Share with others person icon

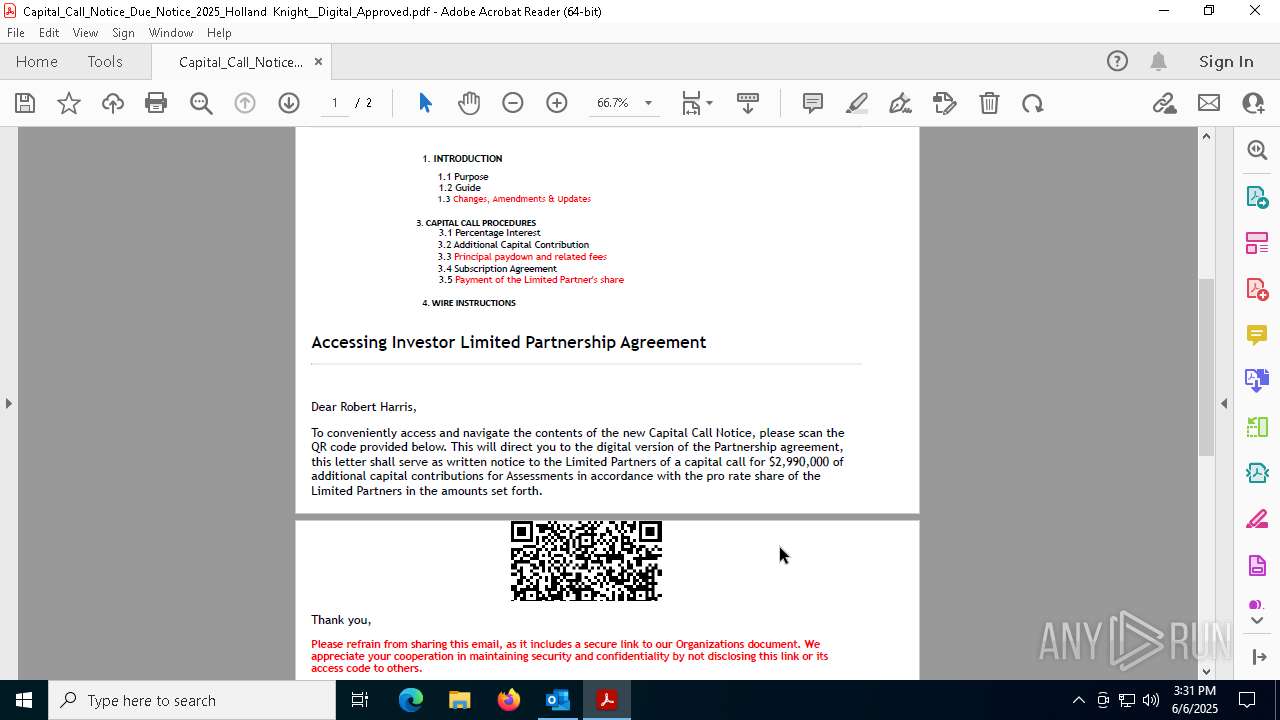tap(1253, 103)
